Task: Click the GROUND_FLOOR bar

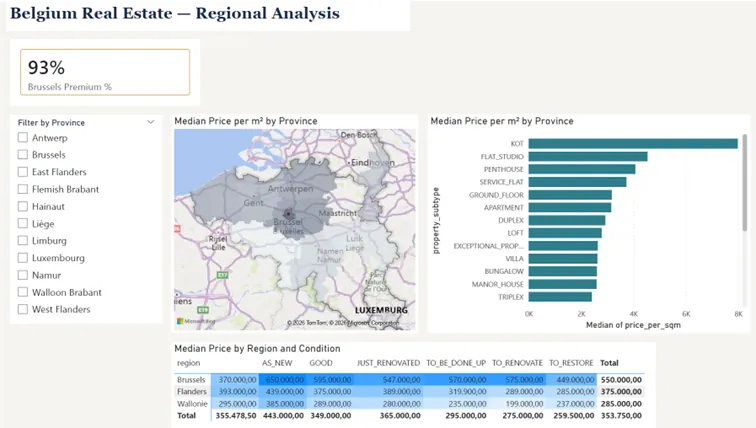Action: pyautogui.click(x=570, y=195)
